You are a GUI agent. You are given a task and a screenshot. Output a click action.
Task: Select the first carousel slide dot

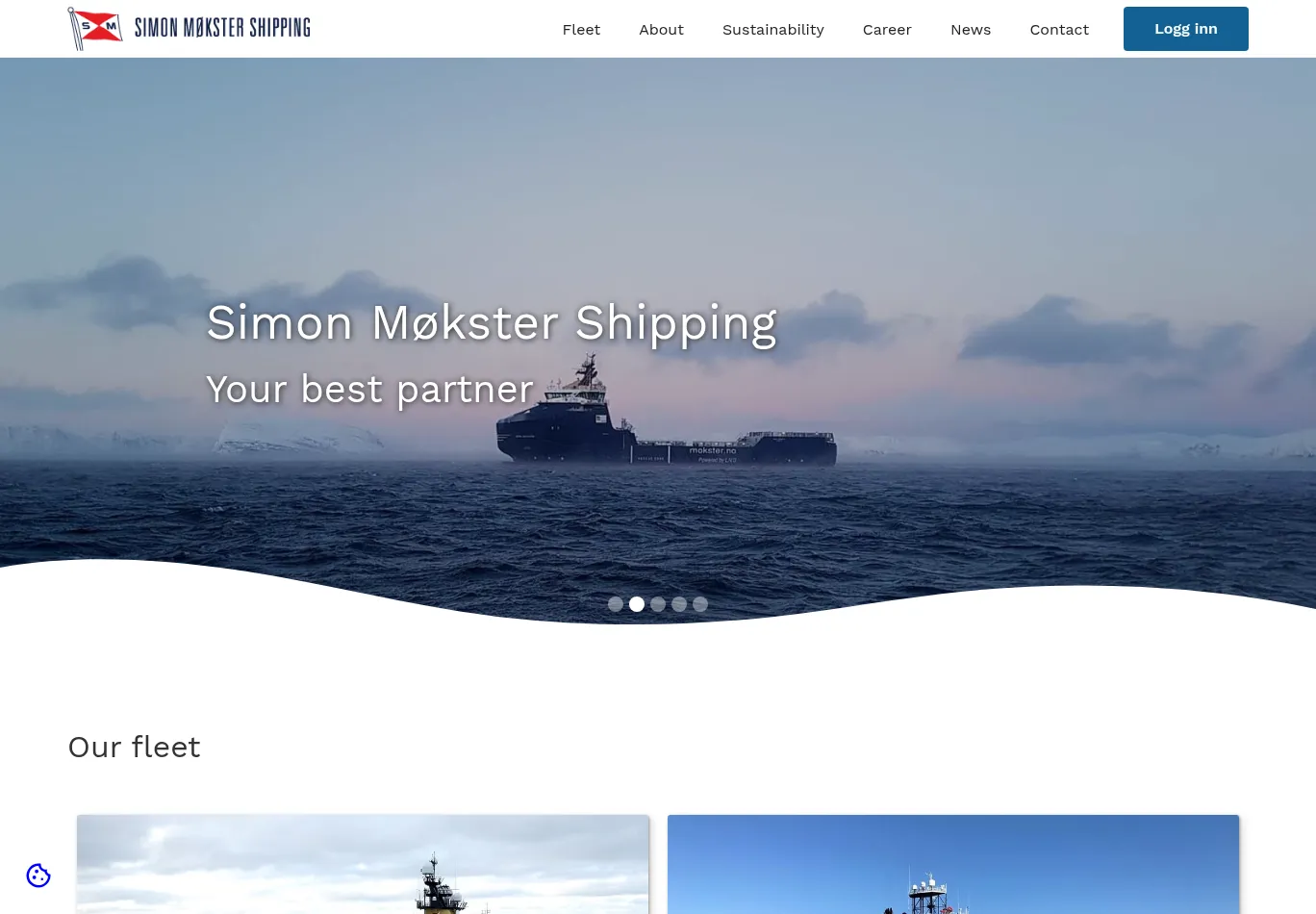(x=616, y=604)
